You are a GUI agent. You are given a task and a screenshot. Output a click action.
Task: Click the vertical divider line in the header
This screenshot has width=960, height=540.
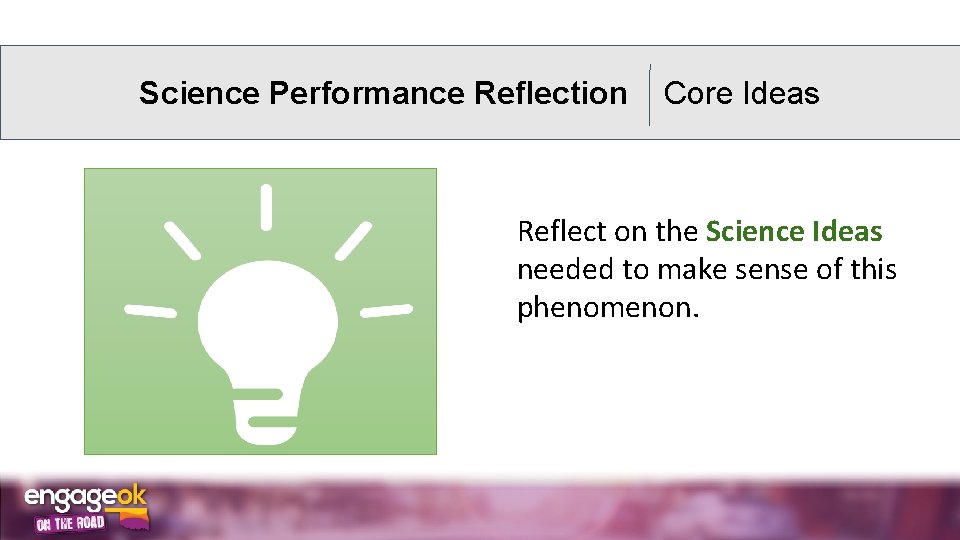[650, 95]
